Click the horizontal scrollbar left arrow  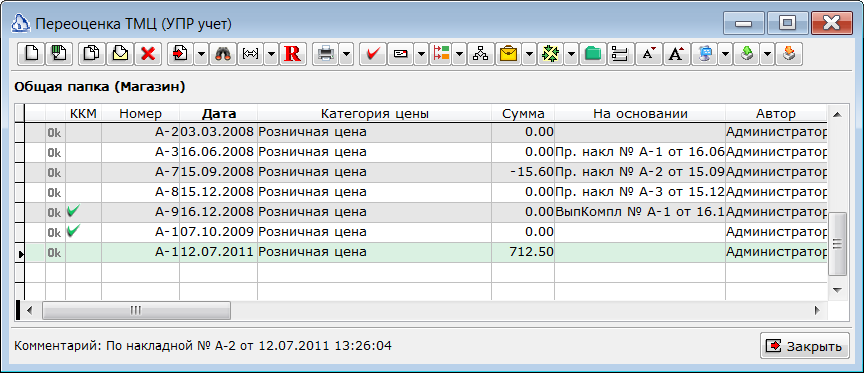(x=30, y=310)
